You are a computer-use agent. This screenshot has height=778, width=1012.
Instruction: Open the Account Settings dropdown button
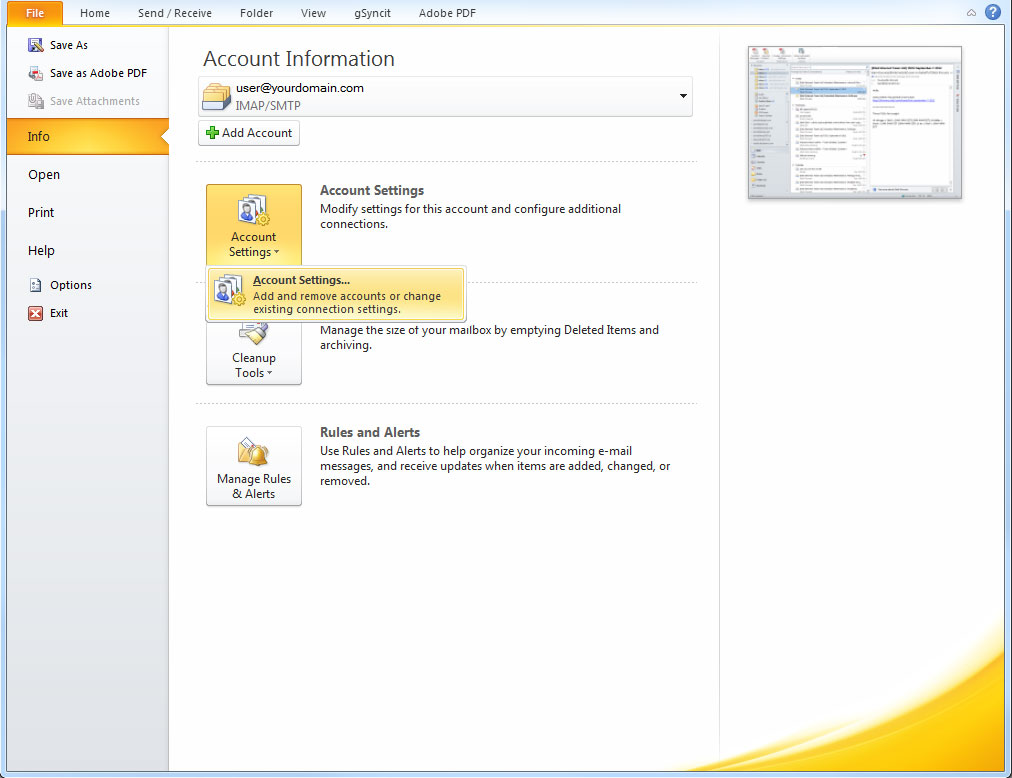pos(254,224)
